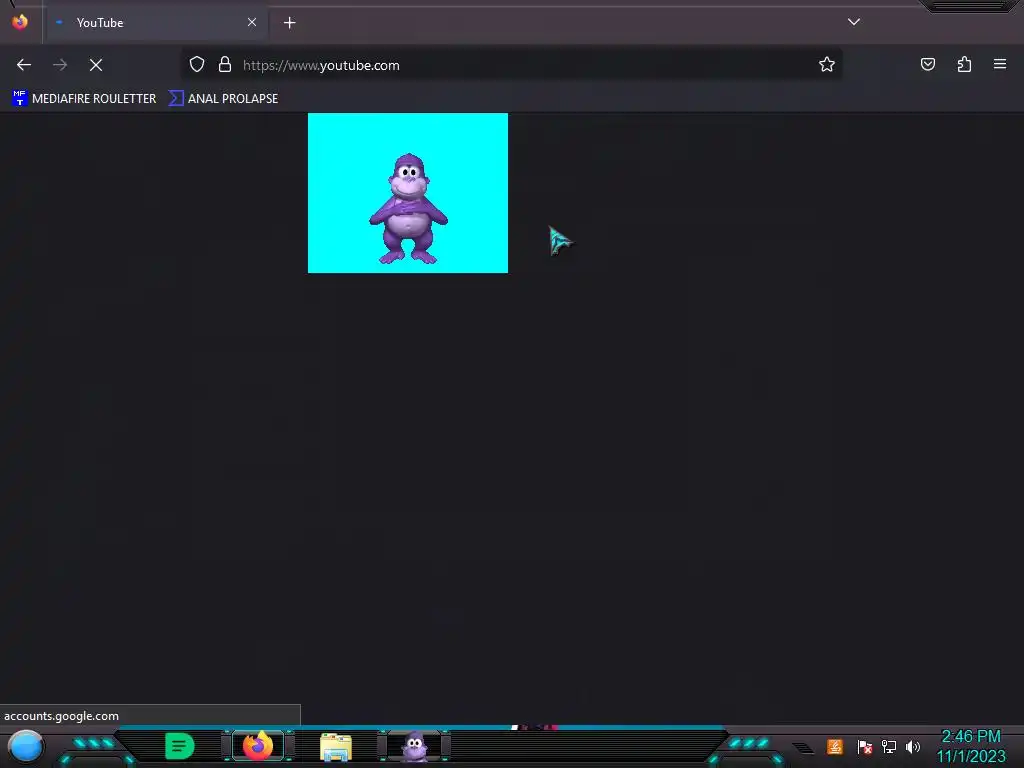Open network status tray icon
This screenshot has width=1024, height=768.
pyautogui.click(x=889, y=746)
